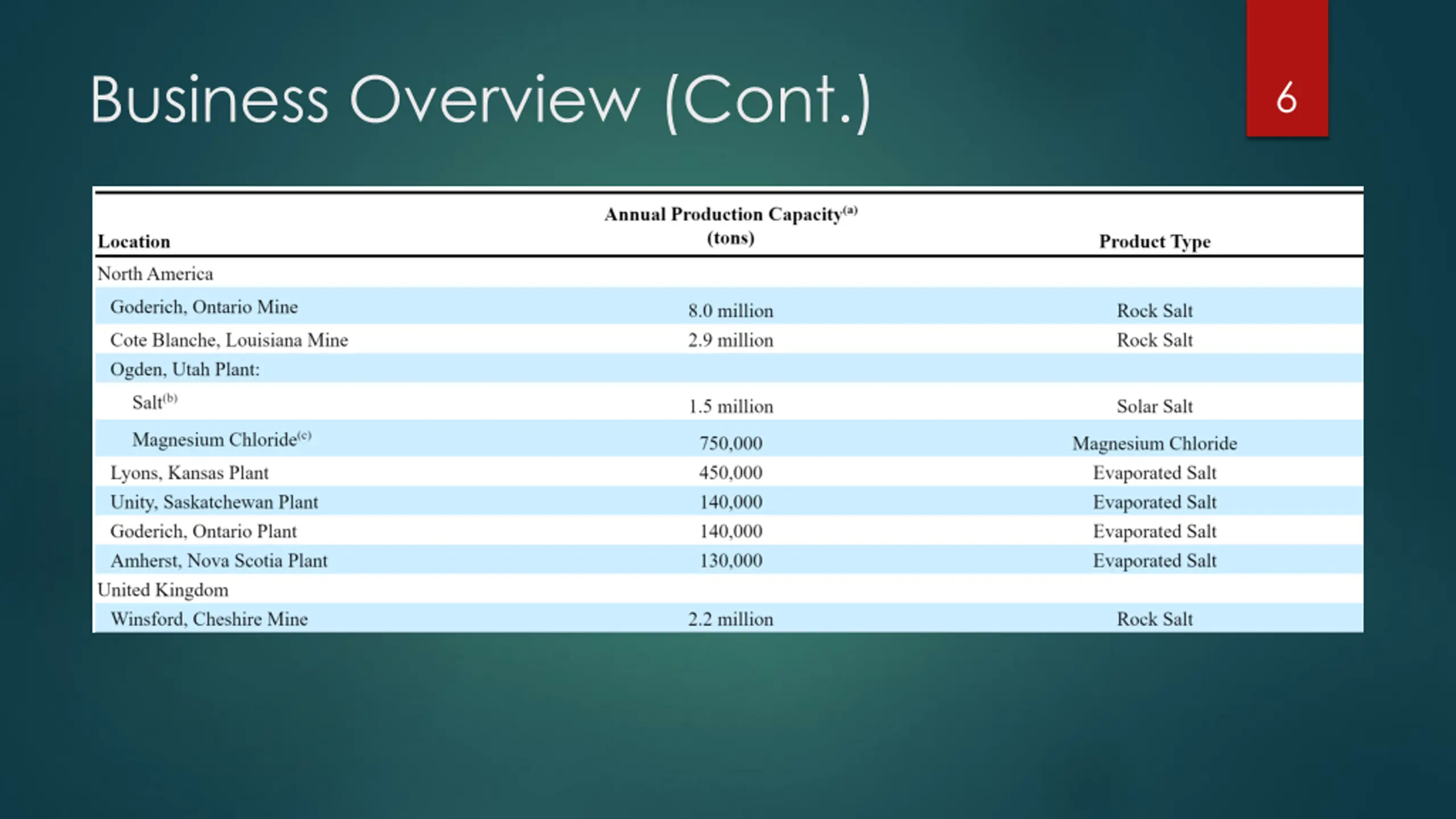Click 'Rock Salt' in Goderich Mine row
This screenshot has height=819, width=1456.
[1155, 311]
